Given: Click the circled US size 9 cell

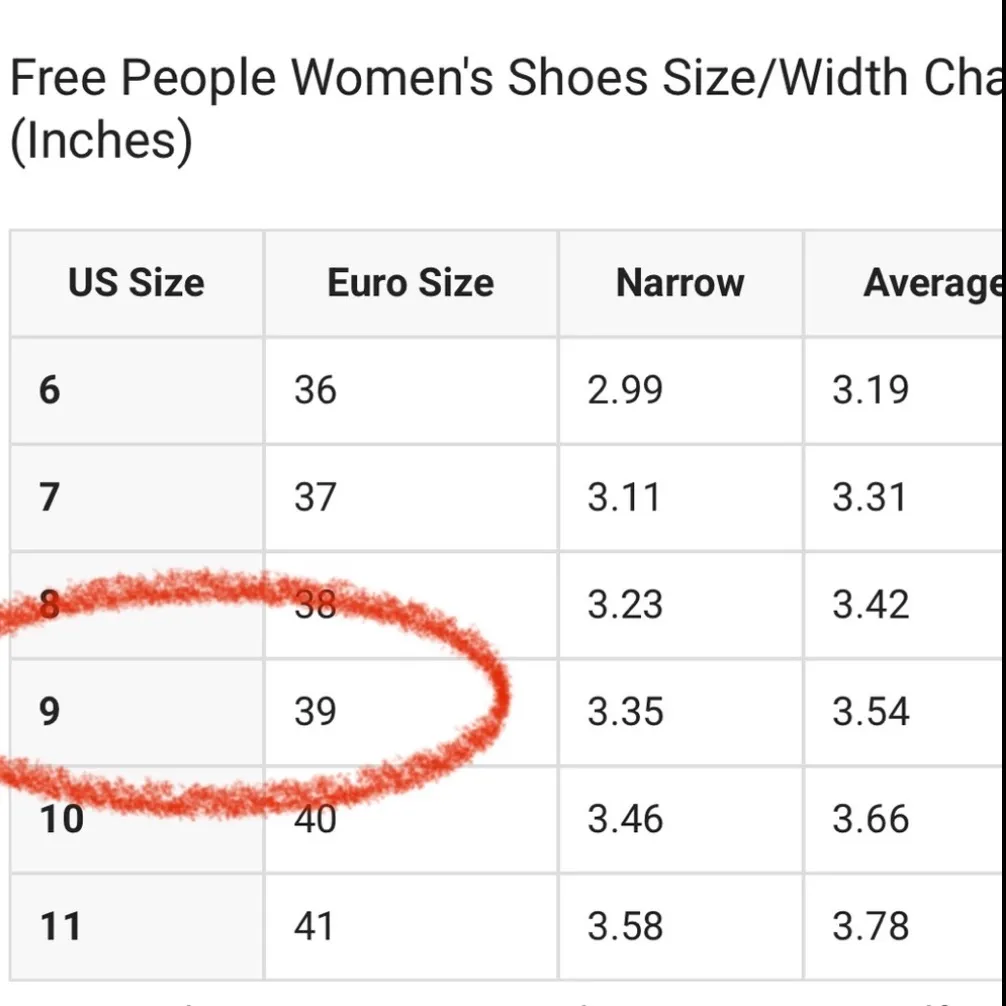Looking at the screenshot, I should [x=50, y=712].
